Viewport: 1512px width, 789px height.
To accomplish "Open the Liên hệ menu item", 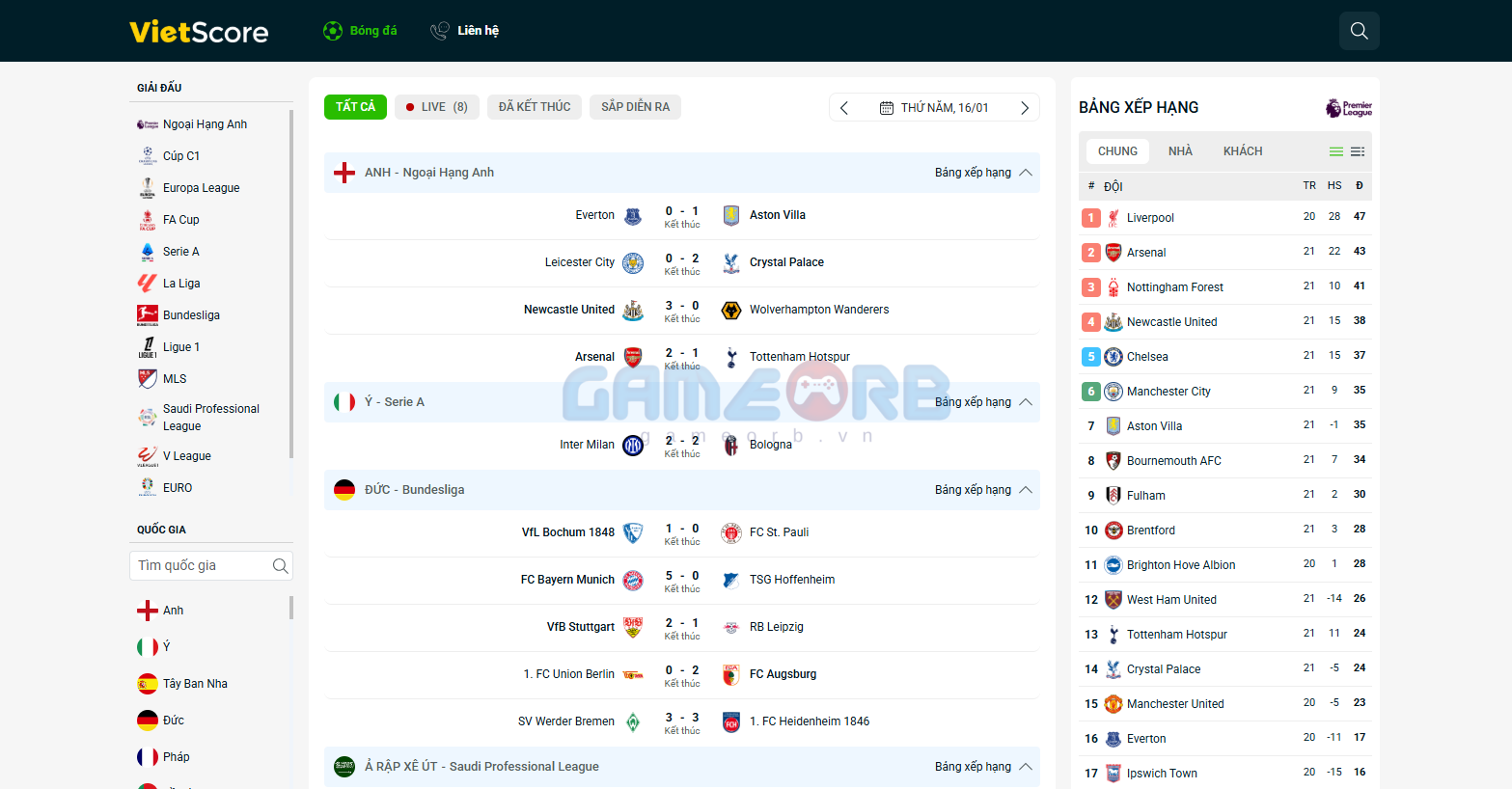I will [x=464, y=31].
